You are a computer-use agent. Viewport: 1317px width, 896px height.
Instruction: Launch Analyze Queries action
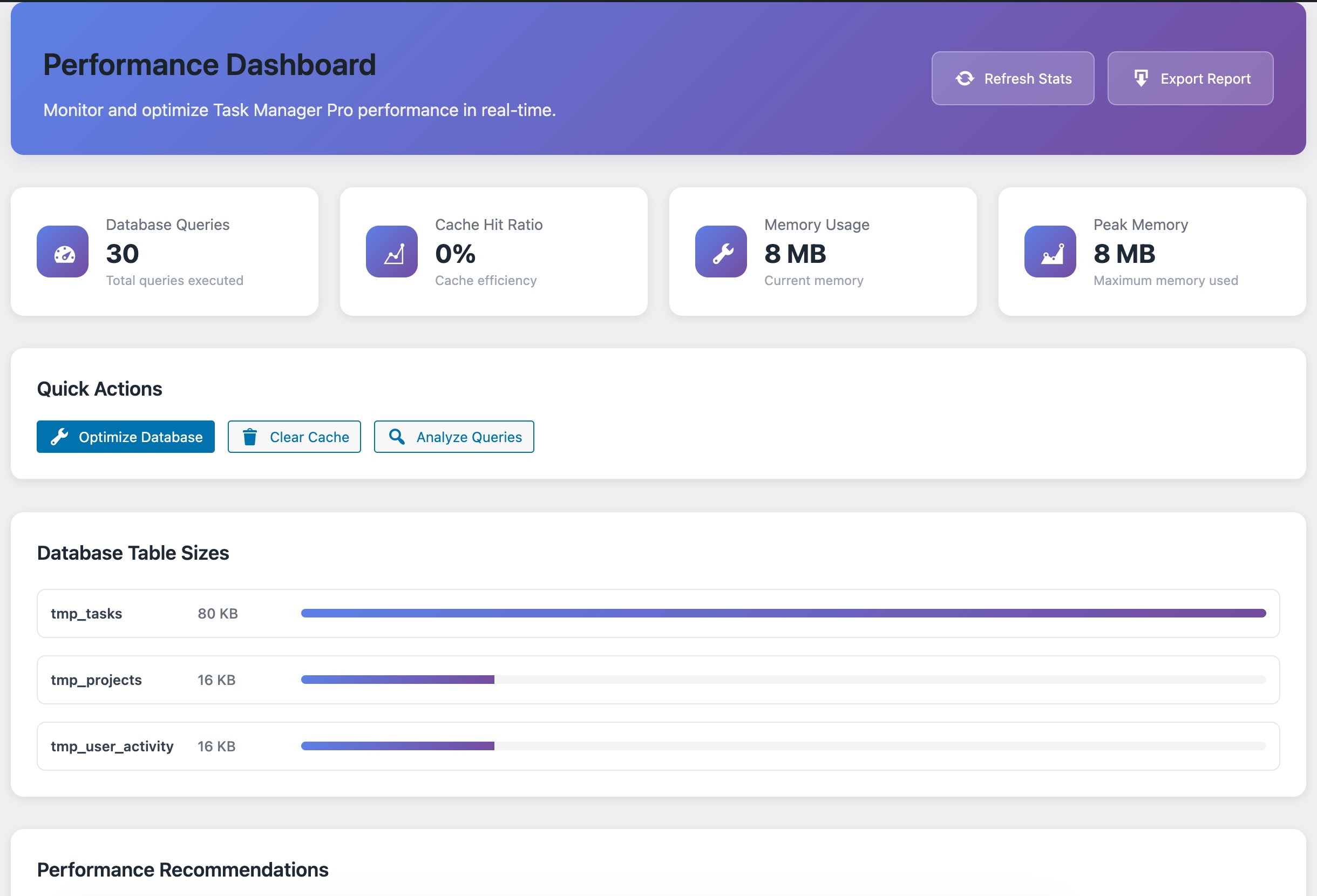[x=453, y=436]
